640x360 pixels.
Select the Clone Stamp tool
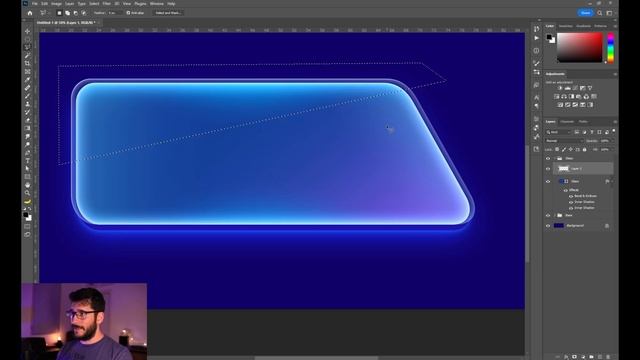(x=27, y=104)
